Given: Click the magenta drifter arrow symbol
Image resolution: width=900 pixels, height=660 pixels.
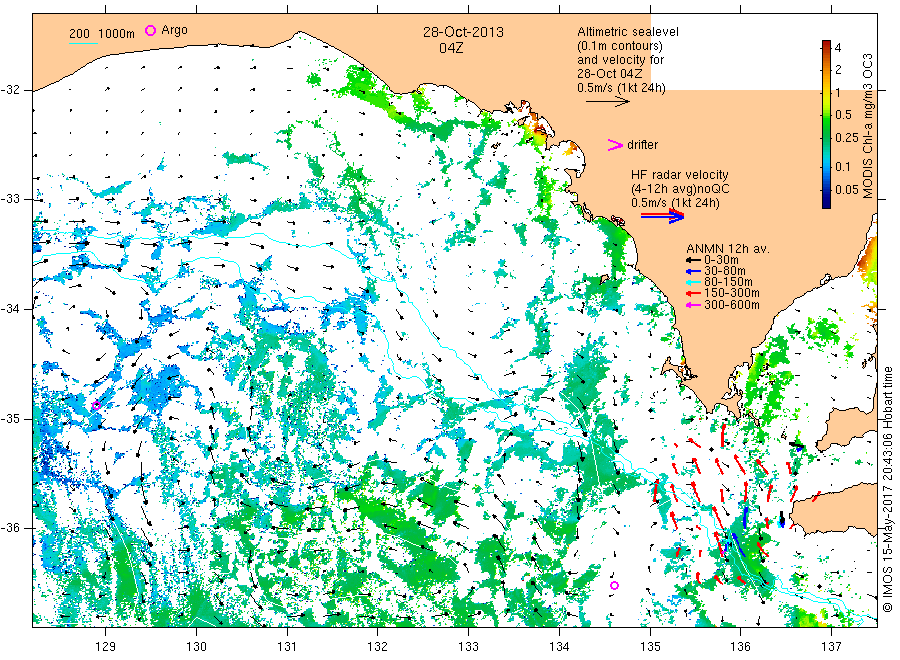Looking at the screenshot, I should click(615, 145).
